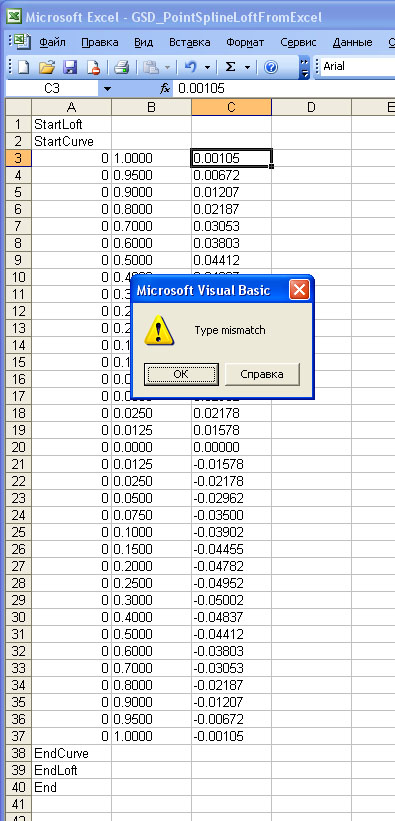Open the Файл menu

(x=52, y=42)
